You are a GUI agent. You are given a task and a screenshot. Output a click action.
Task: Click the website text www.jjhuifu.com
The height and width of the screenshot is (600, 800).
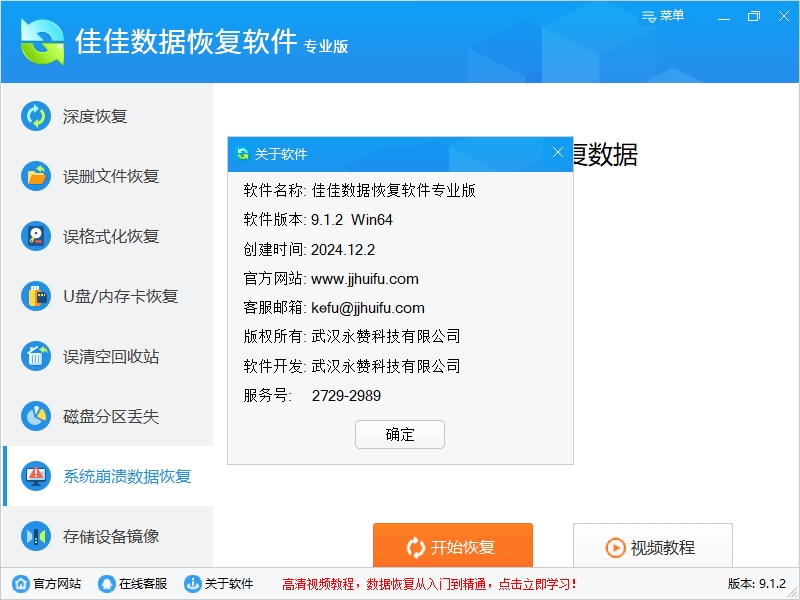click(x=365, y=279)
